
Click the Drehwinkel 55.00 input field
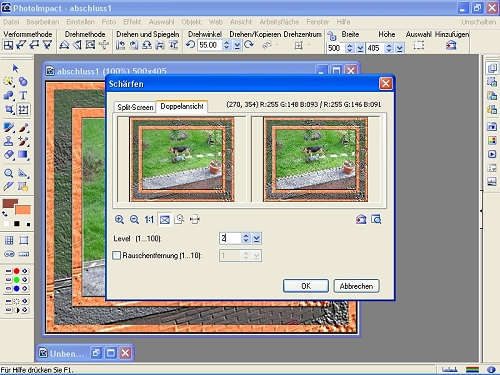tap(210, 45)
